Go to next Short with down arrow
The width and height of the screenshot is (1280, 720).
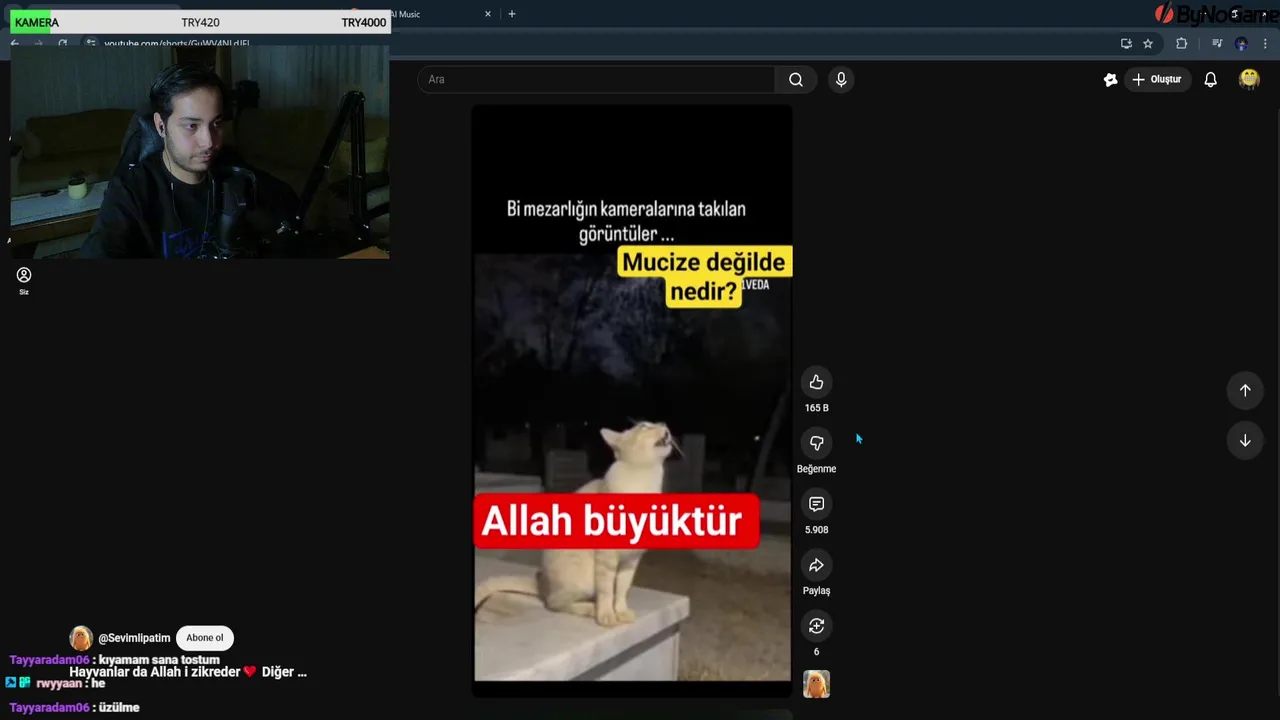pyautogui.click(x=1245, y=440)
